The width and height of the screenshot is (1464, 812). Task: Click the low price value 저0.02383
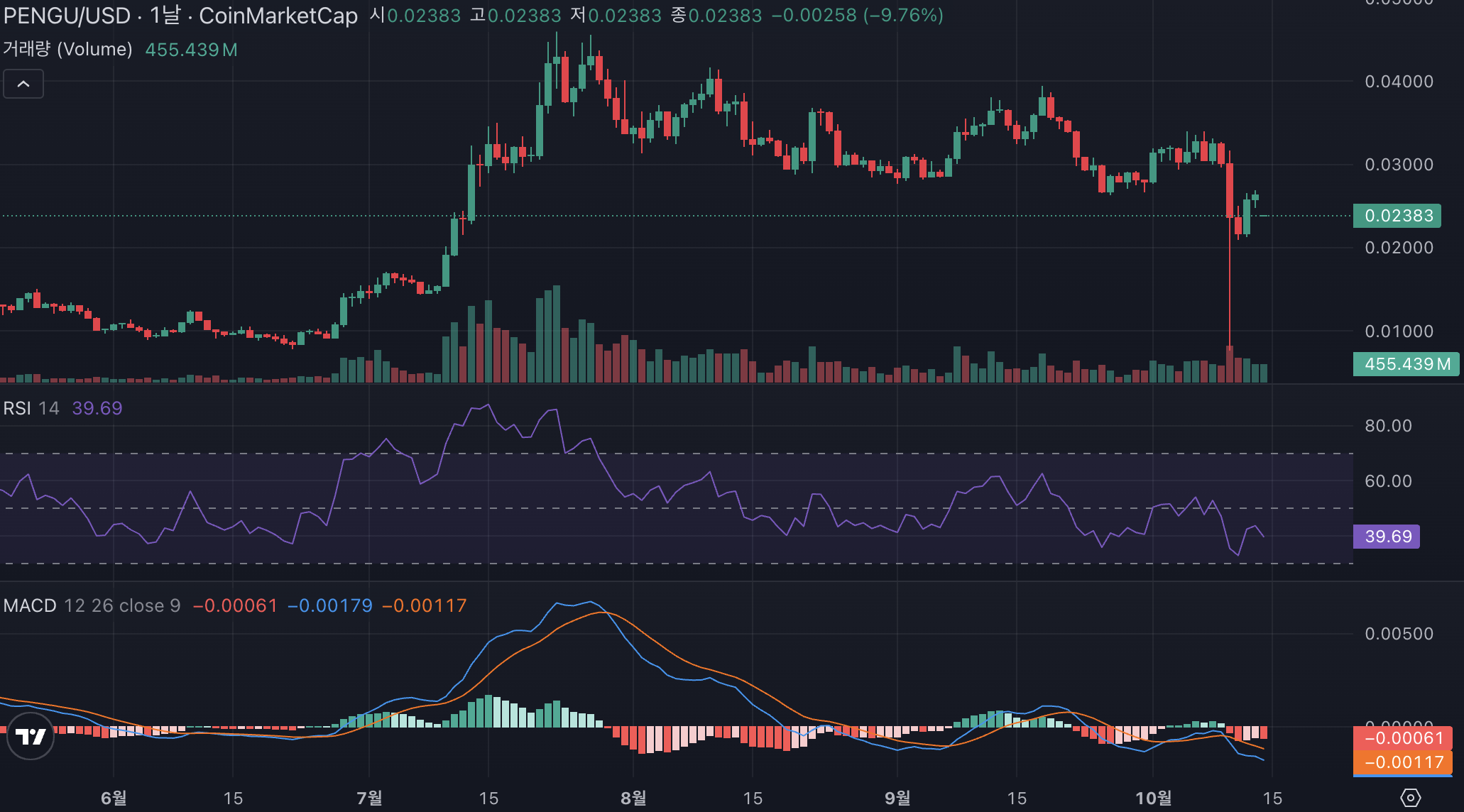click(616, 16)
